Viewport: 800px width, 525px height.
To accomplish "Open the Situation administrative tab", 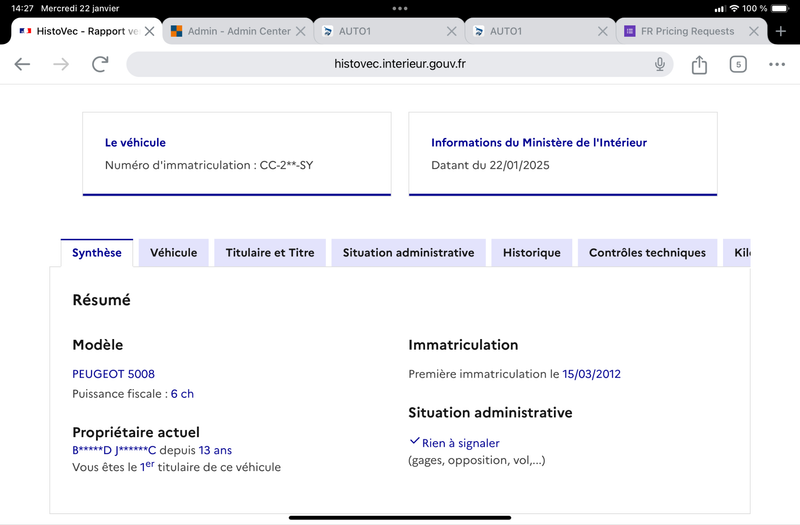I will pyautogui.click(x=408, y=253).
